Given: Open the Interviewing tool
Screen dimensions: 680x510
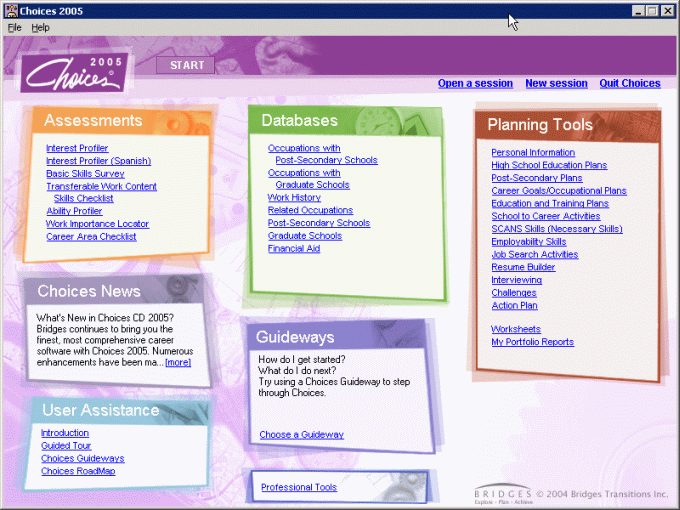Looking at the screenshot, I should (517, 280).
